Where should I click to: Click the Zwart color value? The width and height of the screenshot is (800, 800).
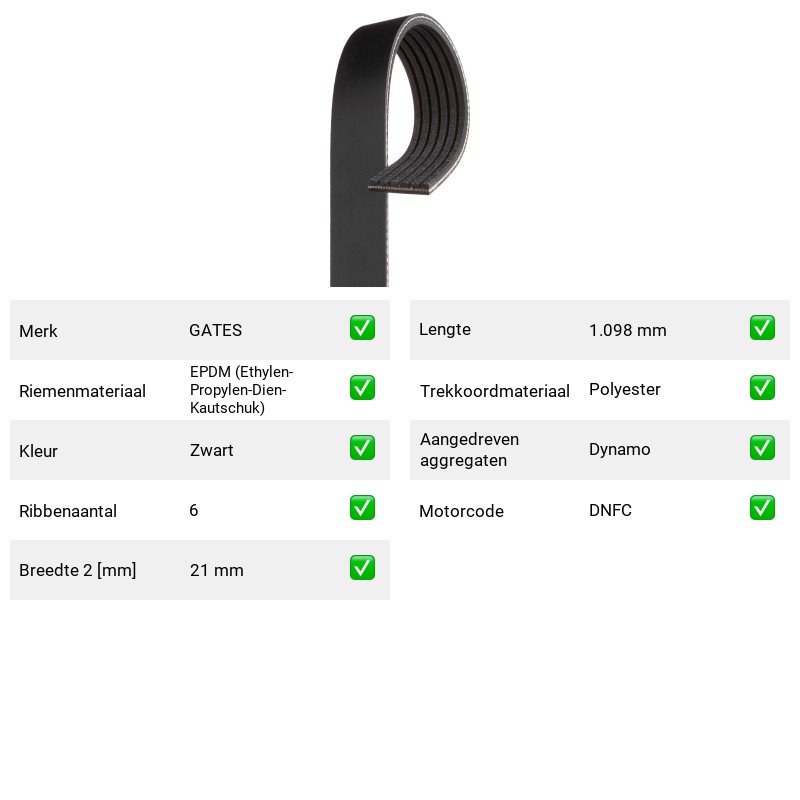coord(211,450)
